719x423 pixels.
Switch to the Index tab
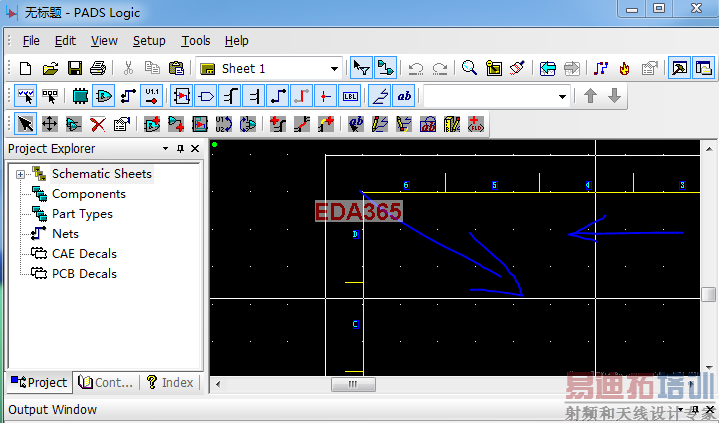[x=170, y=382]
